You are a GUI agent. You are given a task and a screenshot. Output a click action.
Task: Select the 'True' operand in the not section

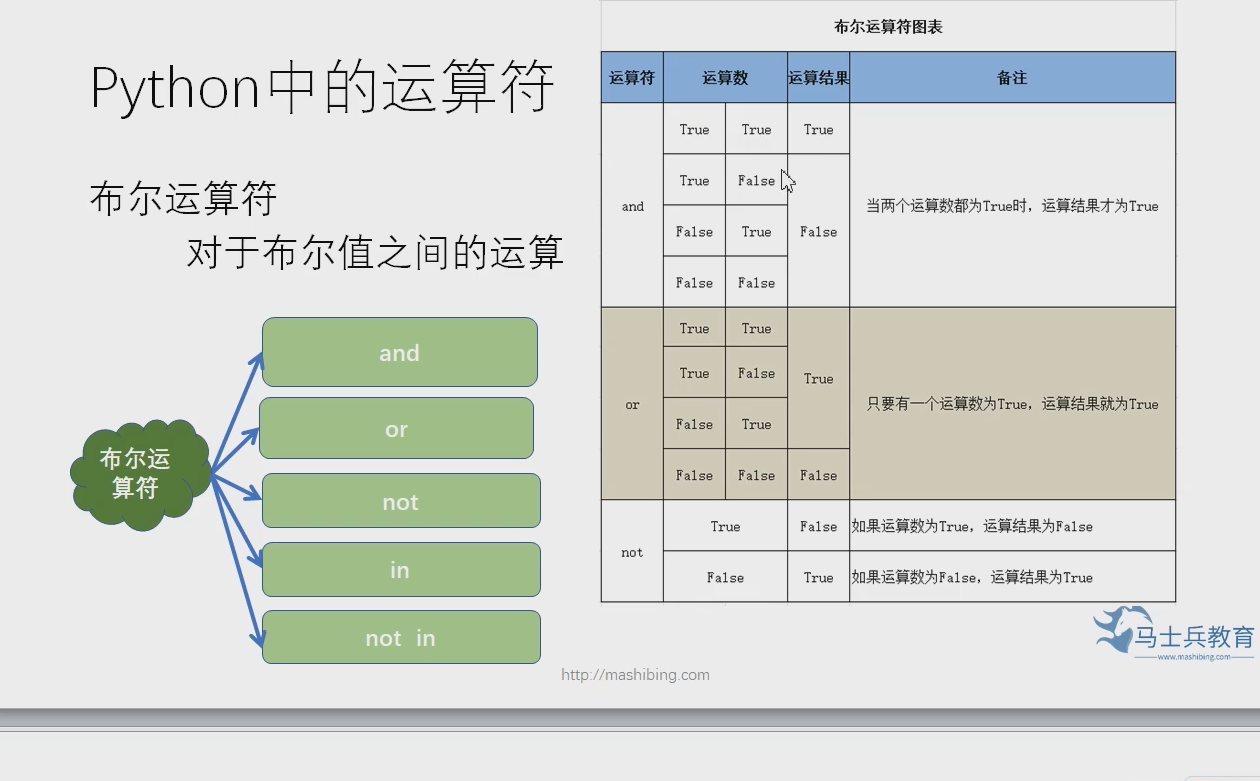(725, 526)
